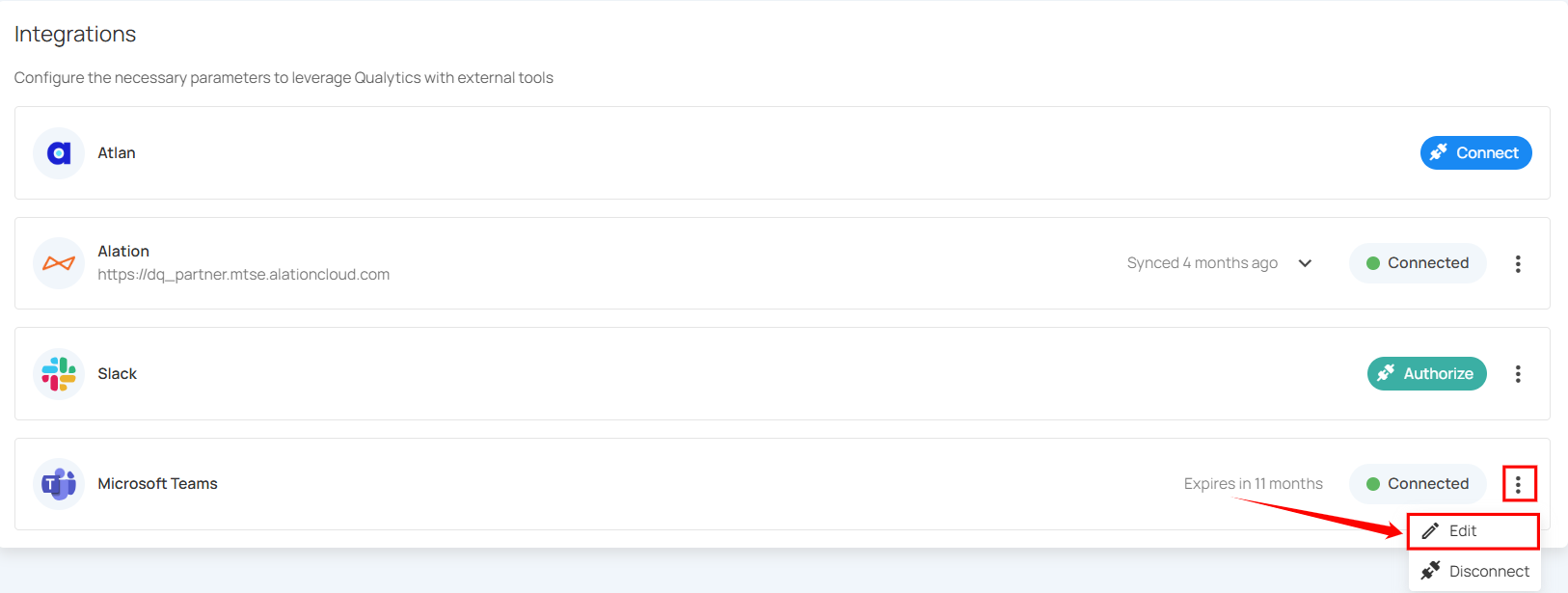Image resolution: width=1568 pixels, height=593 pixels.
Task: Click the Slack logo icon
Action: pos(59,374)
